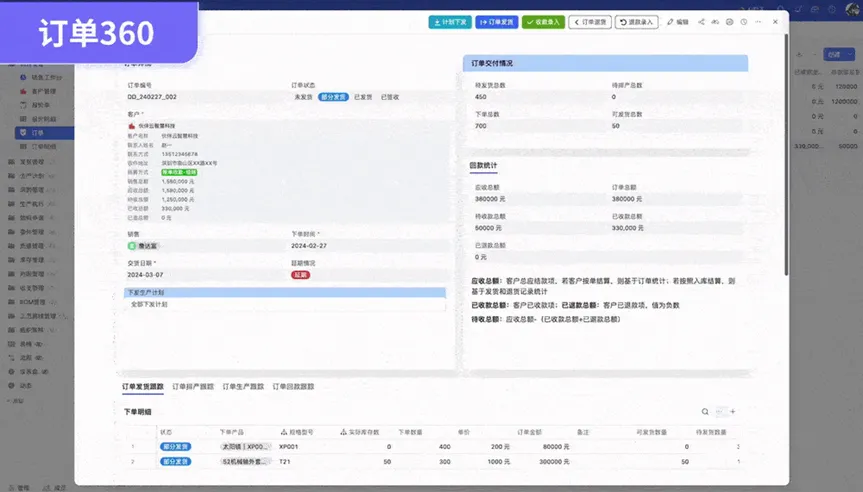Switch to 订单回款跟踪 tab
Image resolution: width=863 pixels, height=492 pixels.
point(293,385)
